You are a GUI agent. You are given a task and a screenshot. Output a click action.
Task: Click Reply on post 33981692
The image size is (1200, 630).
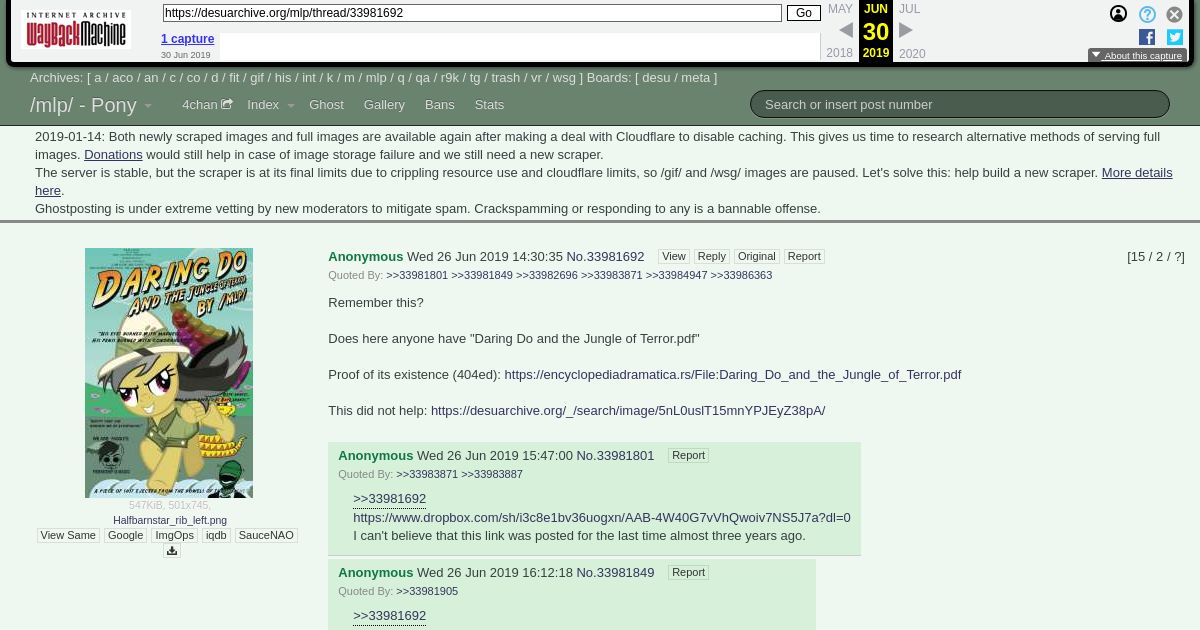pos(711,256)
